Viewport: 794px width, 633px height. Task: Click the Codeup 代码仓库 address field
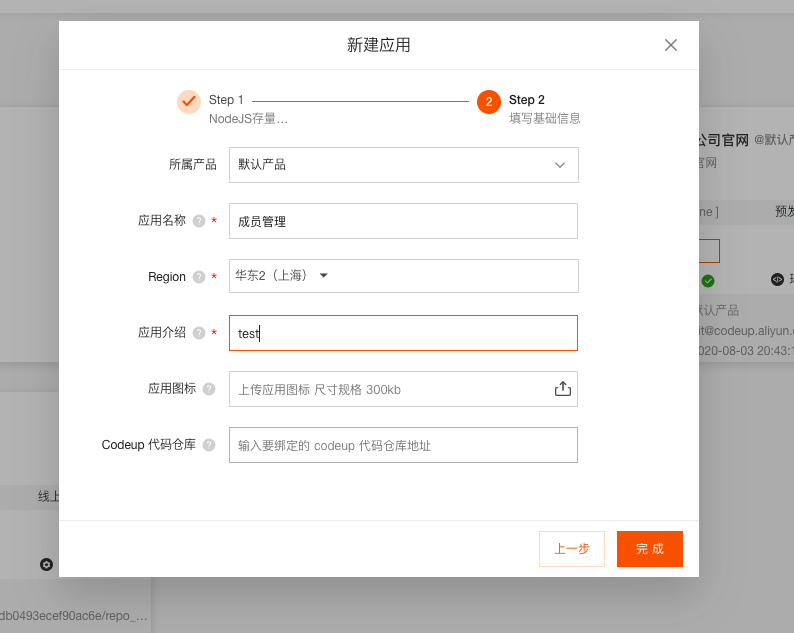(403, 445)
